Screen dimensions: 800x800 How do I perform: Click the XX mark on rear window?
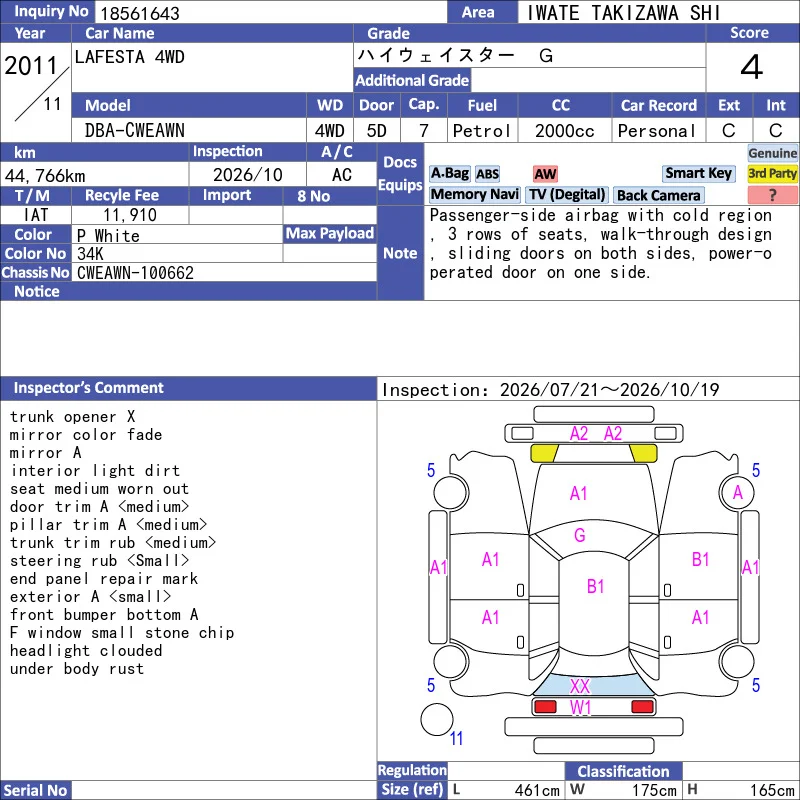[x=580, y=686]
